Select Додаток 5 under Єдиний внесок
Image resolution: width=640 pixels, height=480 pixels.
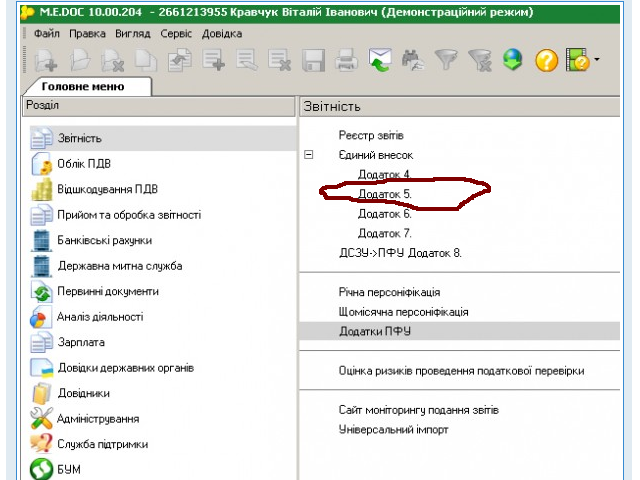pos(384,194)
